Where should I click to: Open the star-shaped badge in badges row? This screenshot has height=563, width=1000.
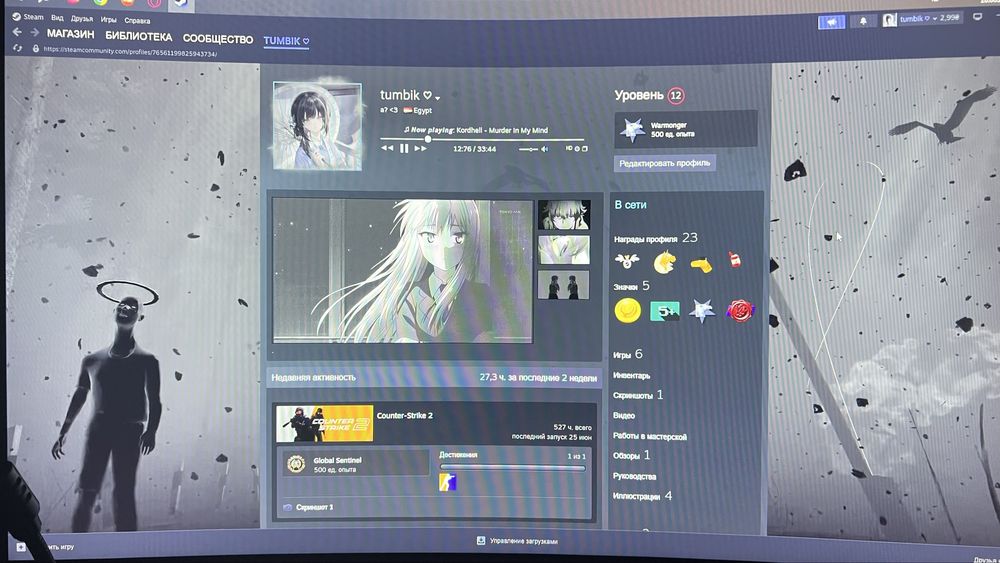tap(702, 311)
